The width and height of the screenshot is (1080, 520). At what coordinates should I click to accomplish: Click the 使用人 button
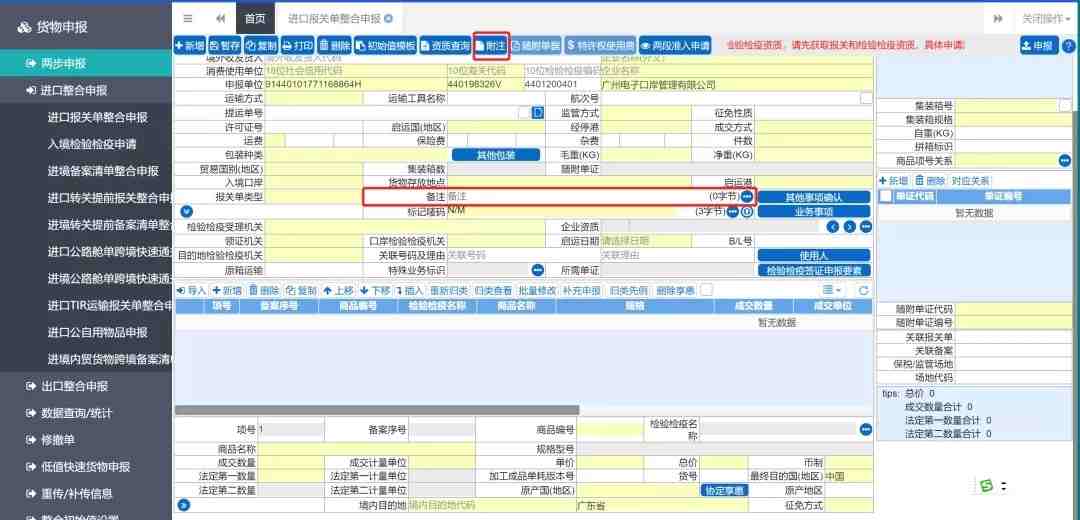tap(813, 256)
